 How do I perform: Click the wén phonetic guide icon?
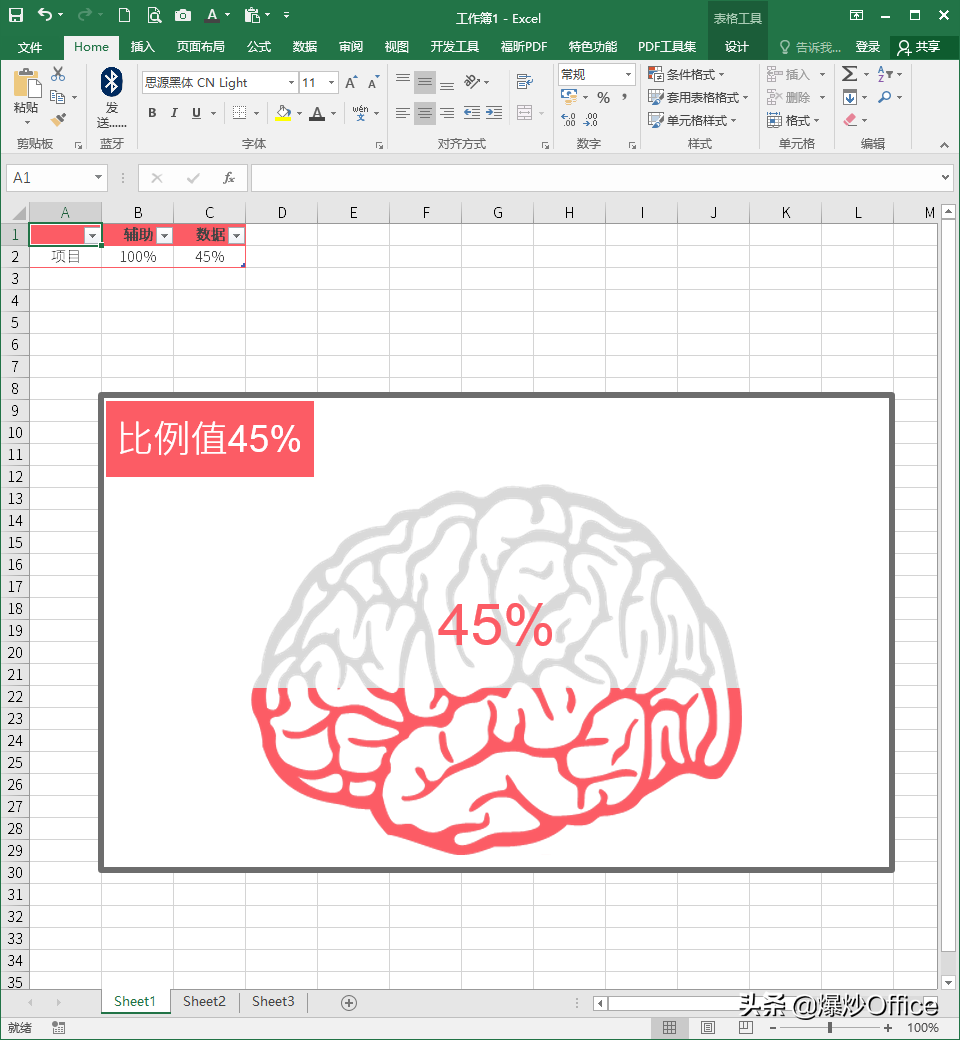(x=360, y=113)
